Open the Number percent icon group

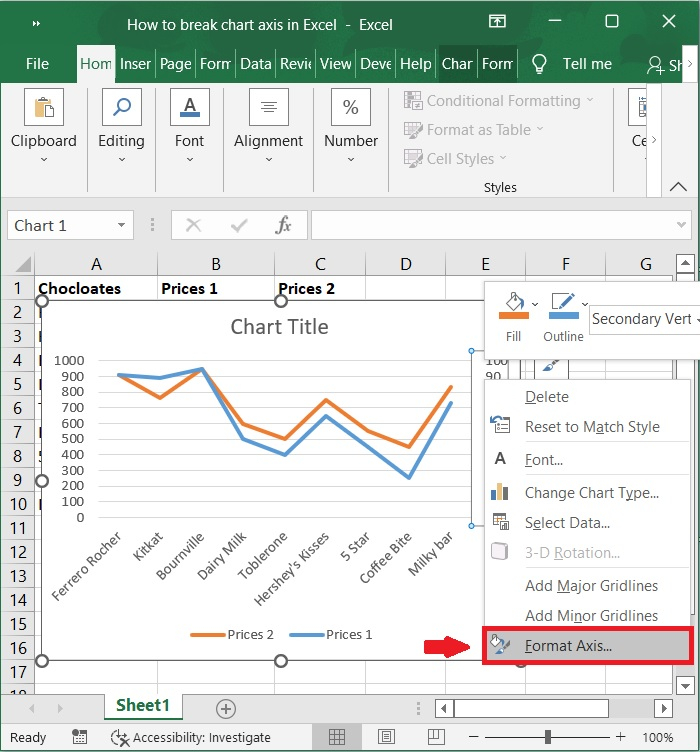350,107
